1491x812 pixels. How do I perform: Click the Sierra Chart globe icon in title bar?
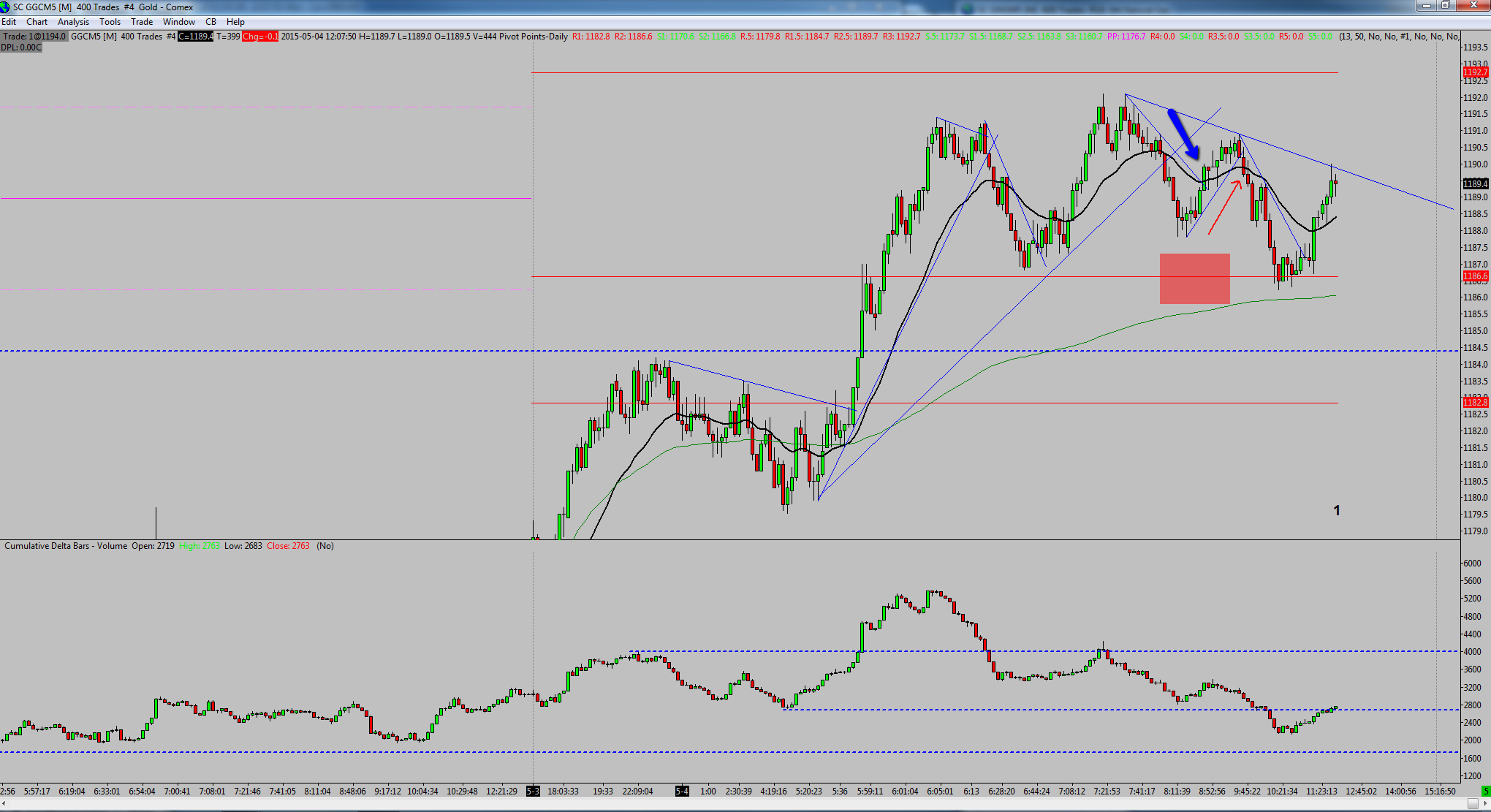tap(6, 7)
